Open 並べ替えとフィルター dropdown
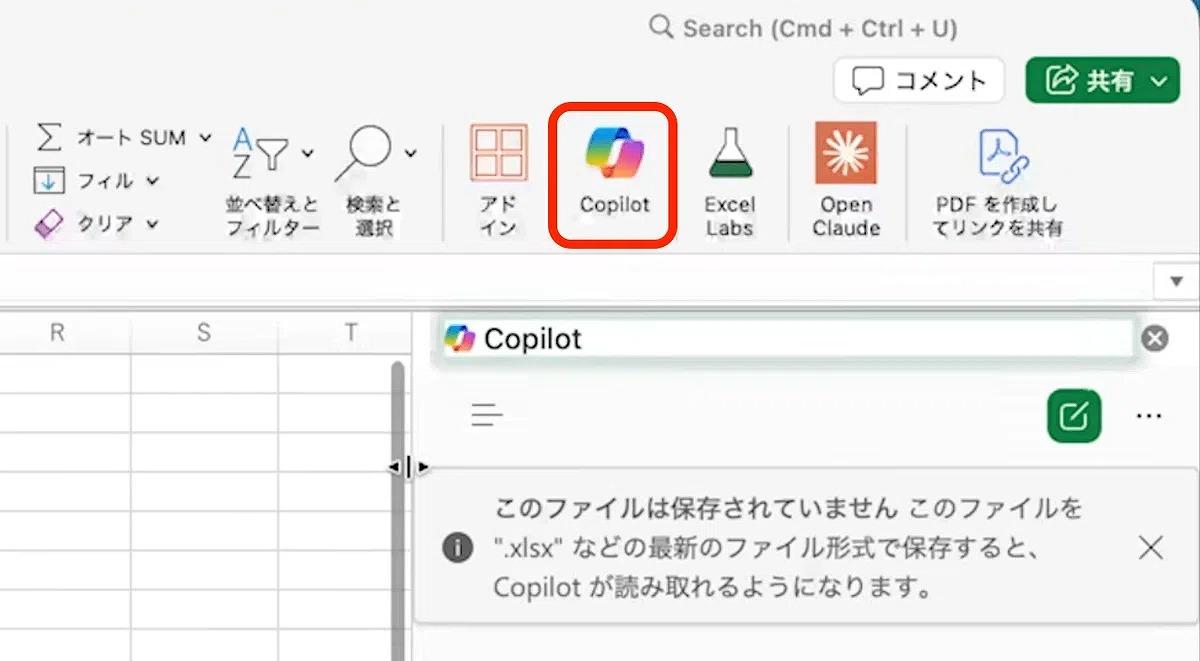 point(307,153)
